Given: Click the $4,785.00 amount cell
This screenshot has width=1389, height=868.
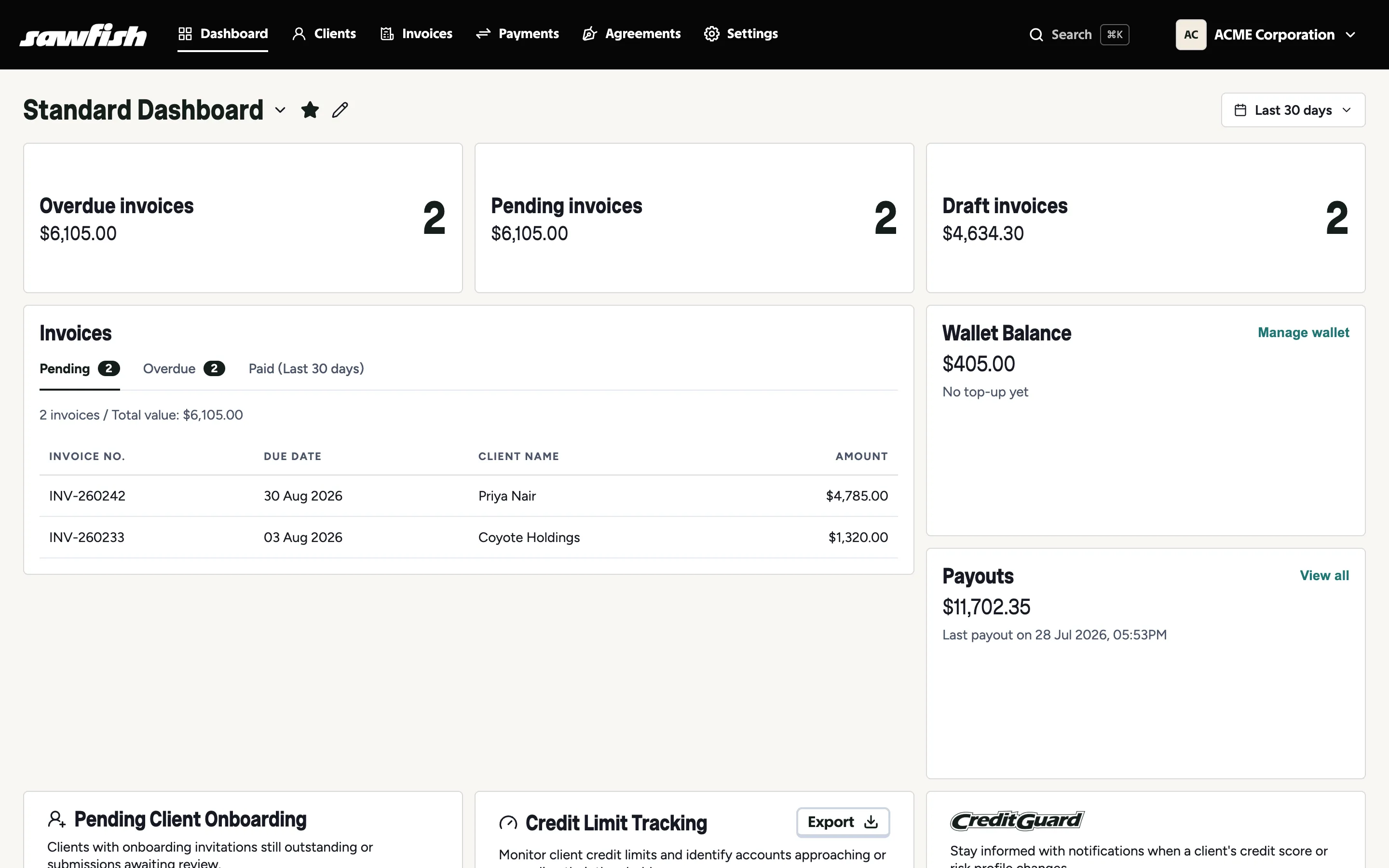Looking at the screenshot, I should pos(857,496).
